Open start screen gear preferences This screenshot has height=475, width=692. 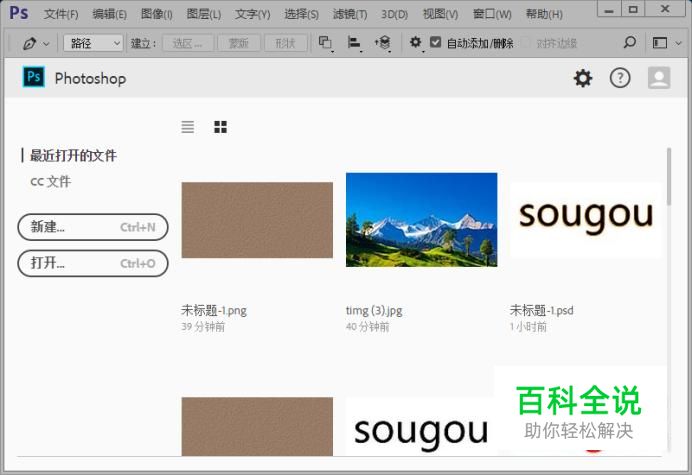[x=583, y=78]
